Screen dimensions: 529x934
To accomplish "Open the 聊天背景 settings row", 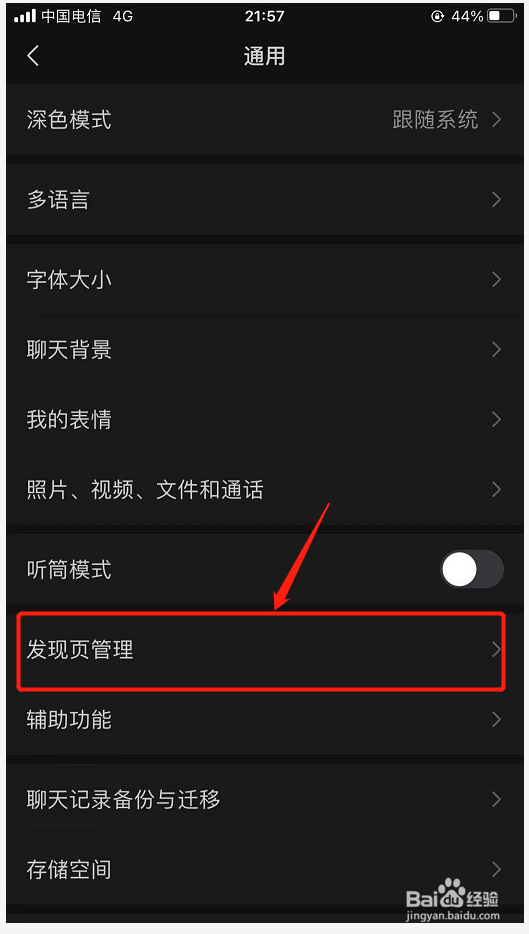I will 264,350.
